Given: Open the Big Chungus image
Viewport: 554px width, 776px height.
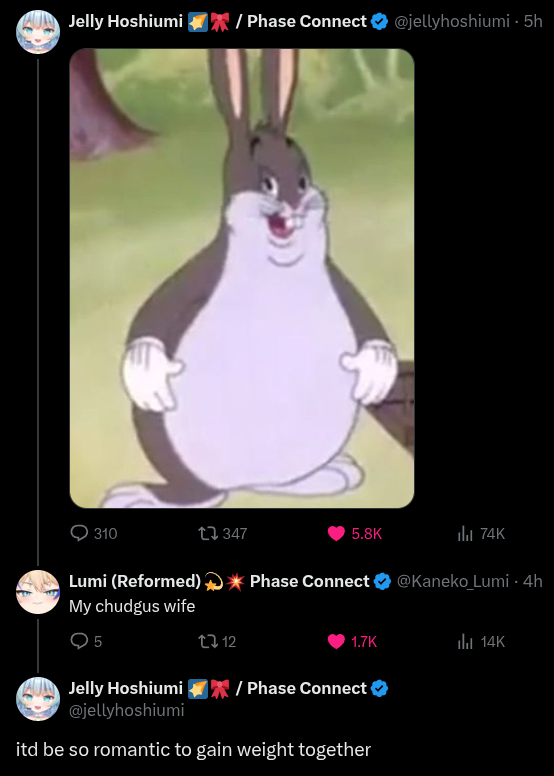Looking at the screenshot, I should [x=242, y=278].
